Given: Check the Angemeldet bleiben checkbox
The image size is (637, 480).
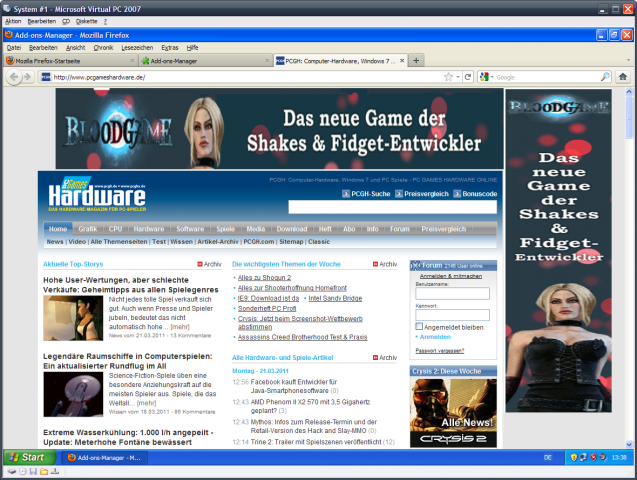Looking at the screenshot, I should tap(419, 326).
